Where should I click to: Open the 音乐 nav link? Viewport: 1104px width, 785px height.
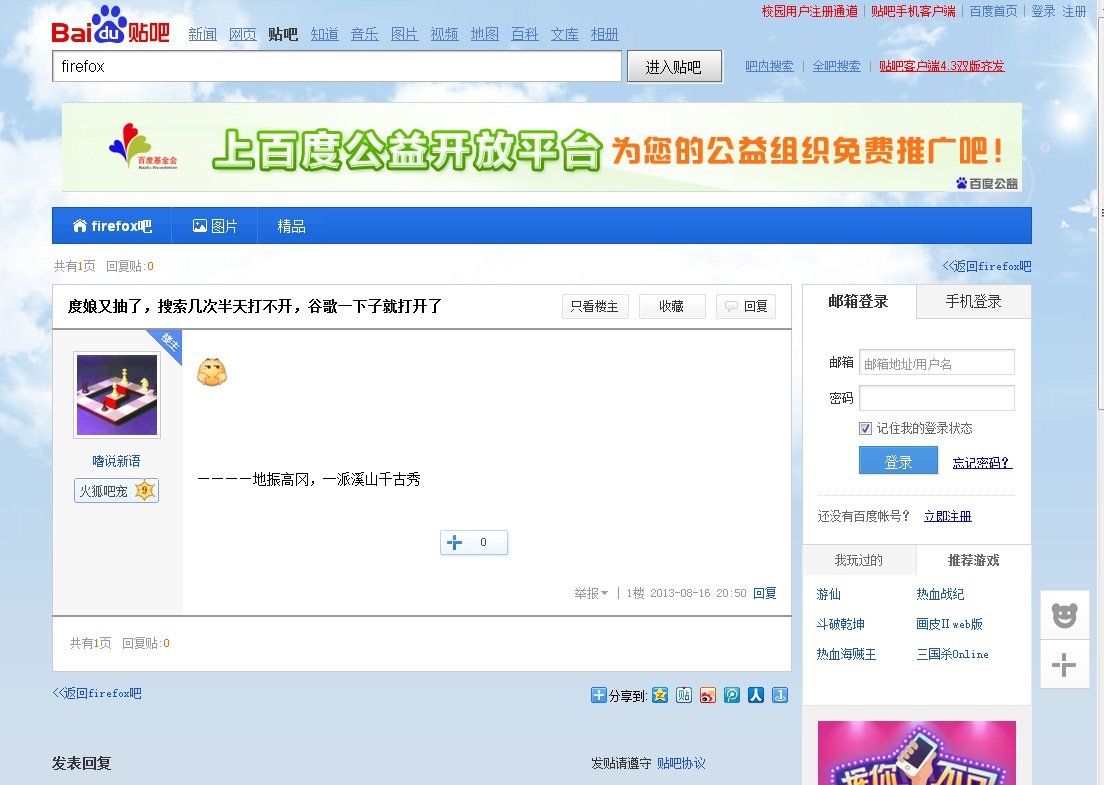point(365,34)
